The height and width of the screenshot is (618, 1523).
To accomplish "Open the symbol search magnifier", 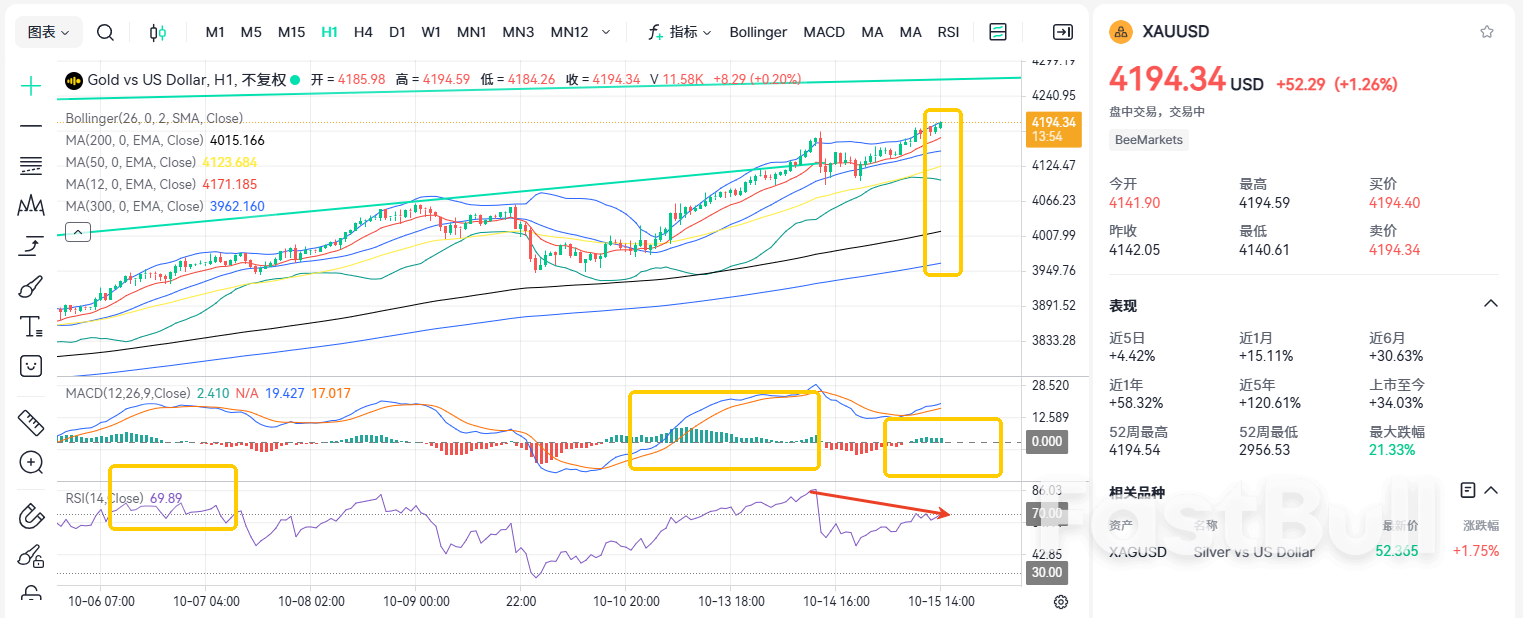I will 105,32.
